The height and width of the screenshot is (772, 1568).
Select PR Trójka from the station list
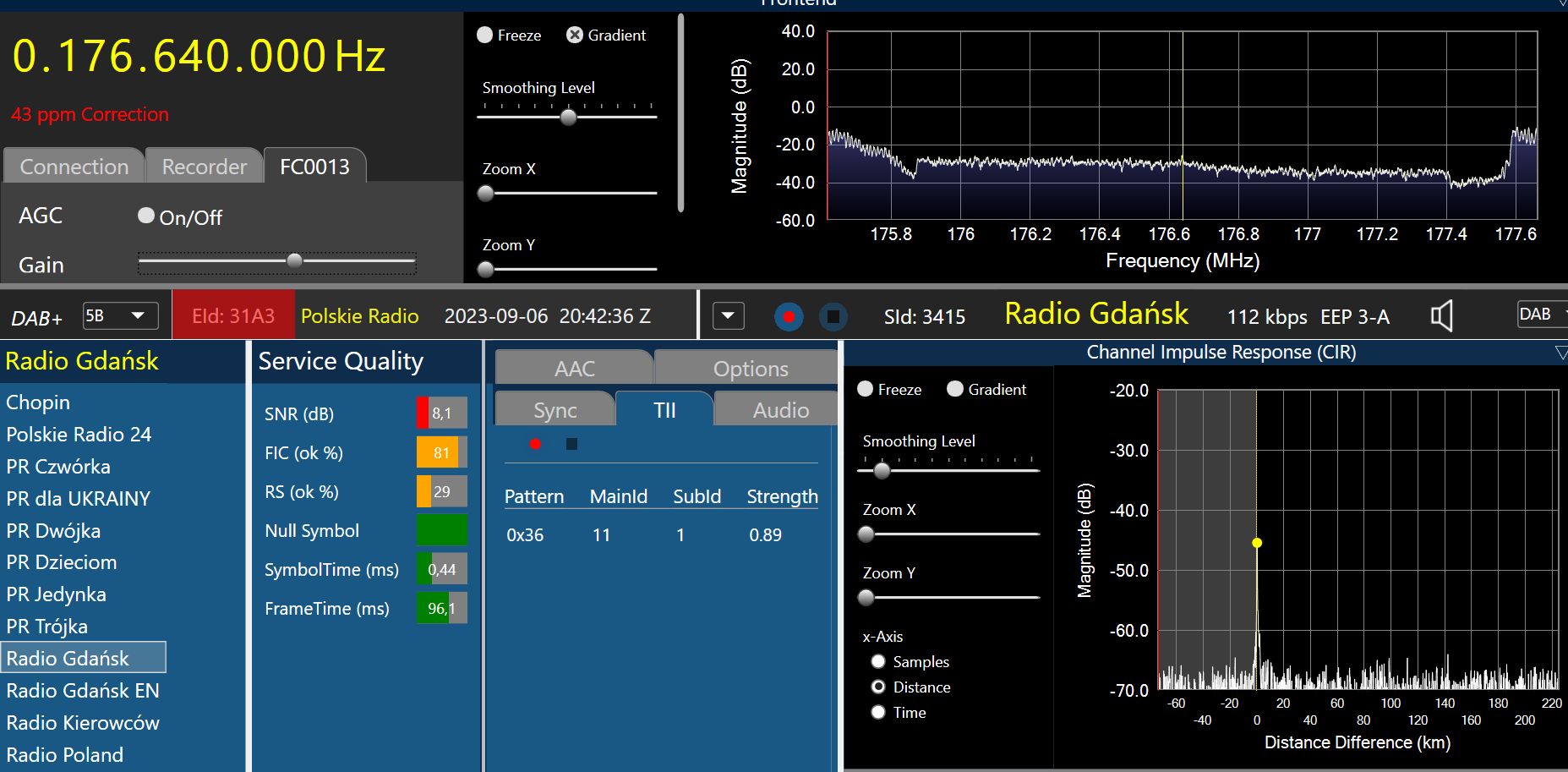coord(47,627)
